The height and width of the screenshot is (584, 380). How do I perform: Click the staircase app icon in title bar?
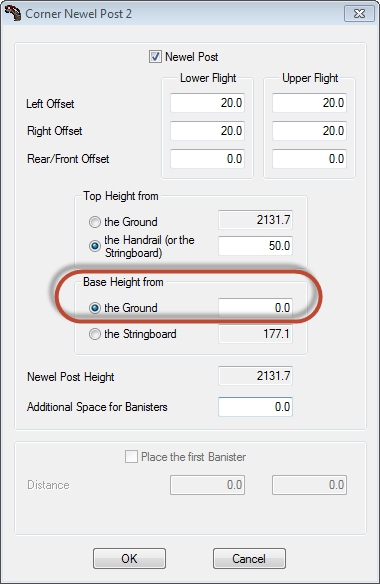tap(13, 13)
